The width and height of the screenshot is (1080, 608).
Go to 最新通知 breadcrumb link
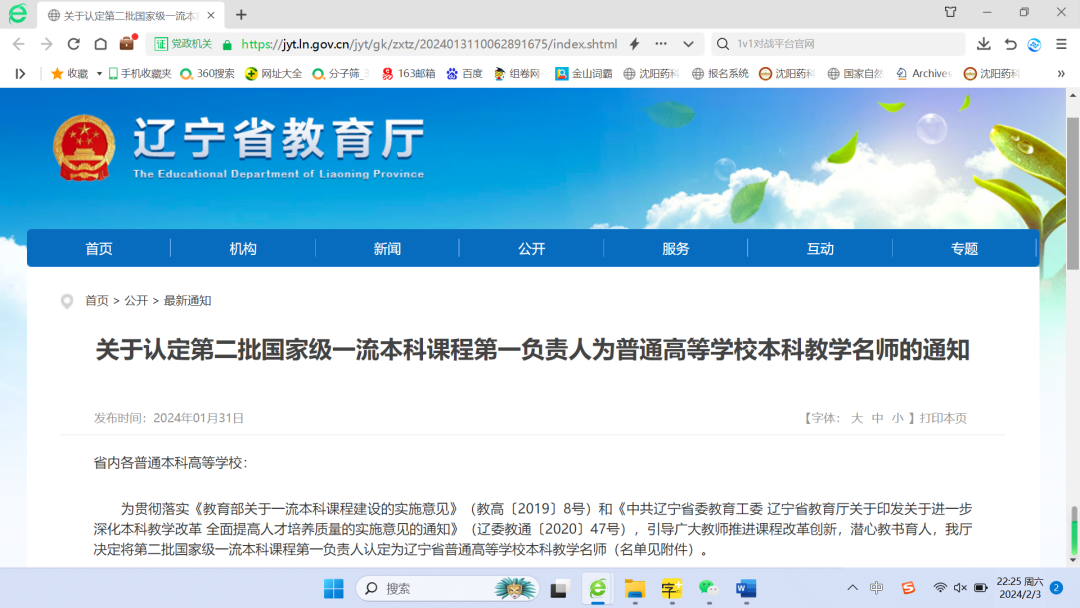(x=187, y=301)
